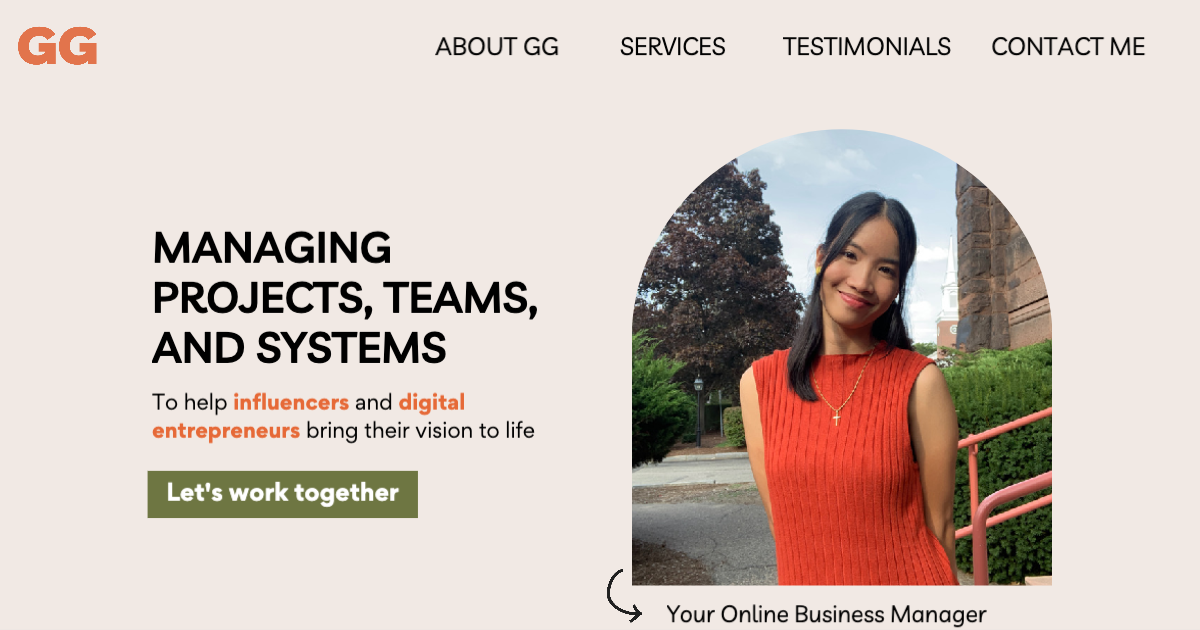
Task: Click the Let's work together button
Action: (283, 494)
